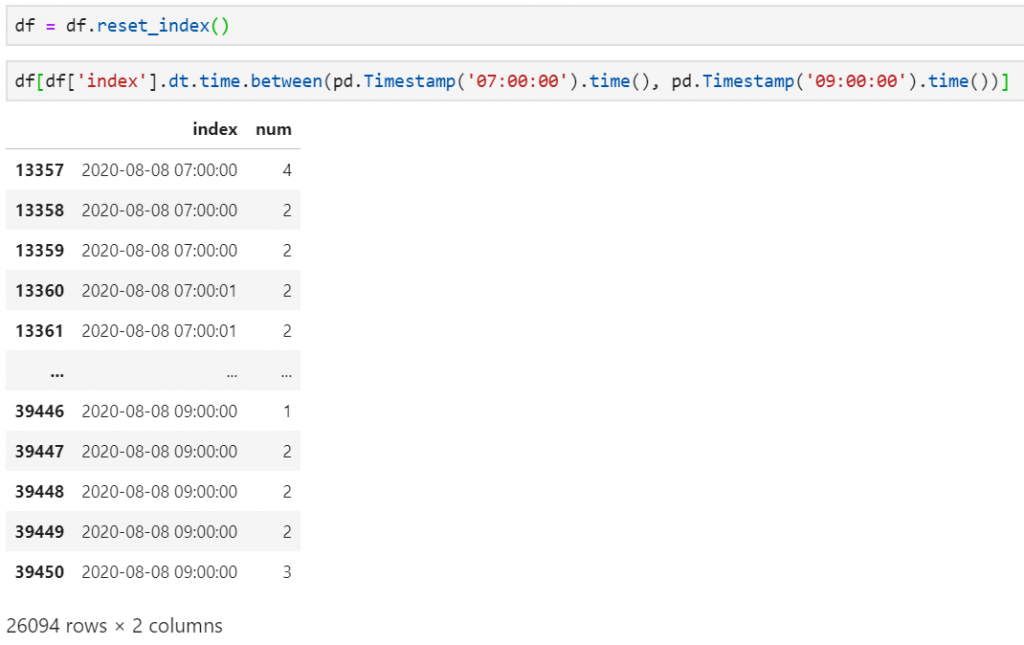The width and height of the screenshot is (1024, 645).
Task: Click the 'index' column header
Action: pos(215,129)
